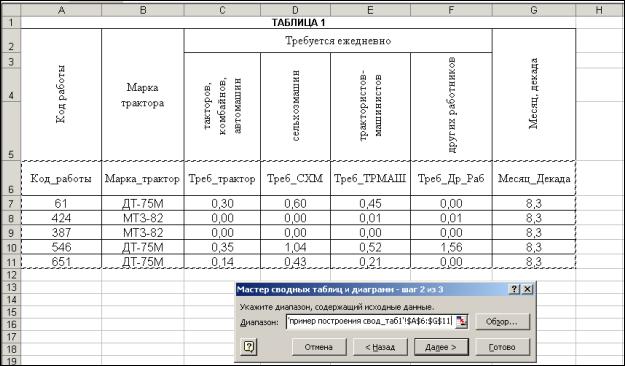Viewport: 625px width, 366px height.
Task: Select the Треб_Др_Раб field cell
Action: (451, 178)
